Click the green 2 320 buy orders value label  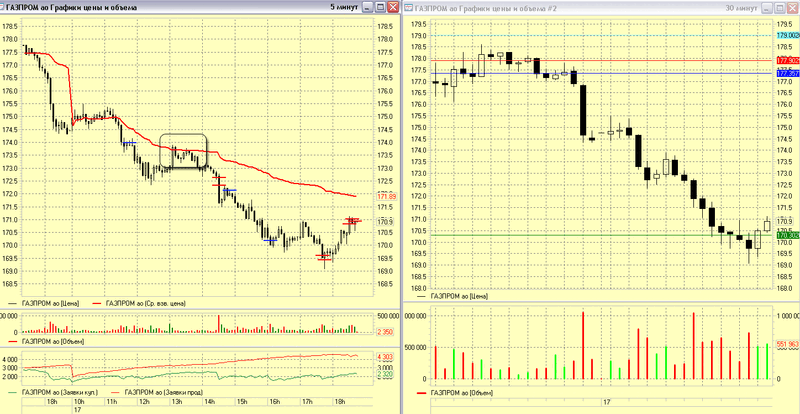[385, 375]
